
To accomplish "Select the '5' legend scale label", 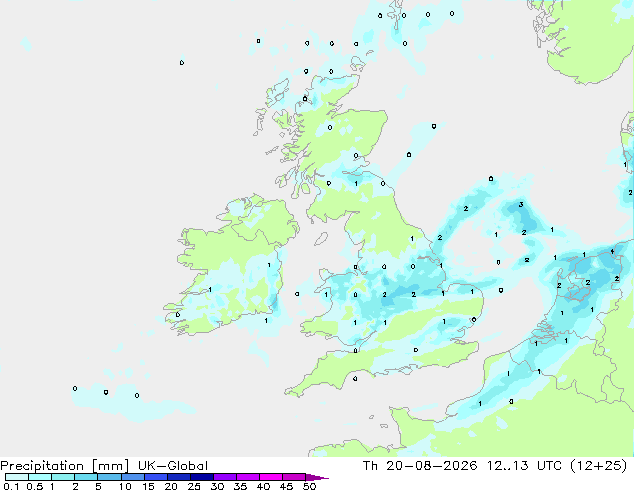I will click(98, 486).
